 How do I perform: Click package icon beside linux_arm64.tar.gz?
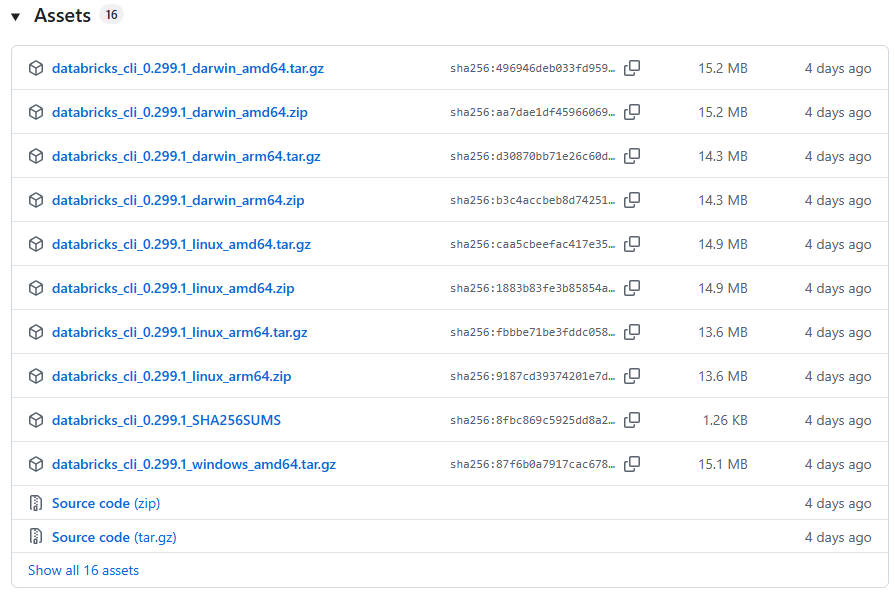point(36,332)
